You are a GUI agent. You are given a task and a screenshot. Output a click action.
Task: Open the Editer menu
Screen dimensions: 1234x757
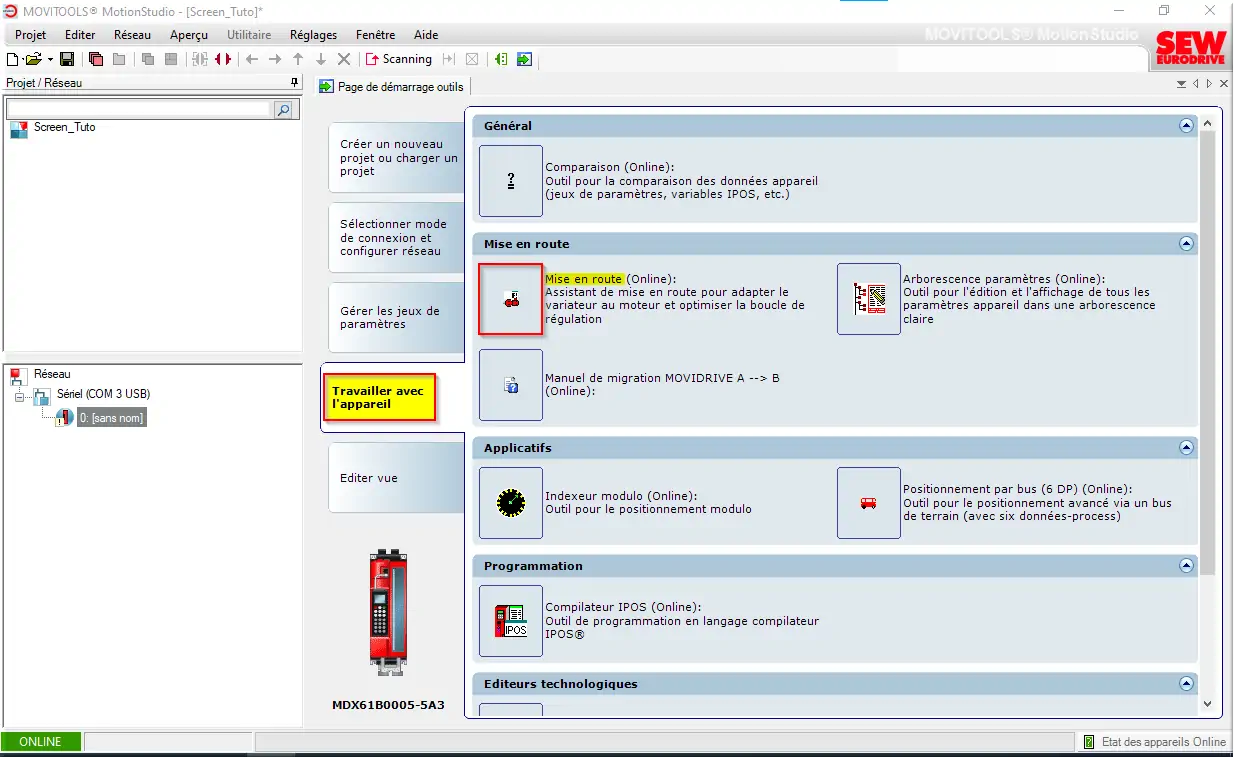pos(80,35)
